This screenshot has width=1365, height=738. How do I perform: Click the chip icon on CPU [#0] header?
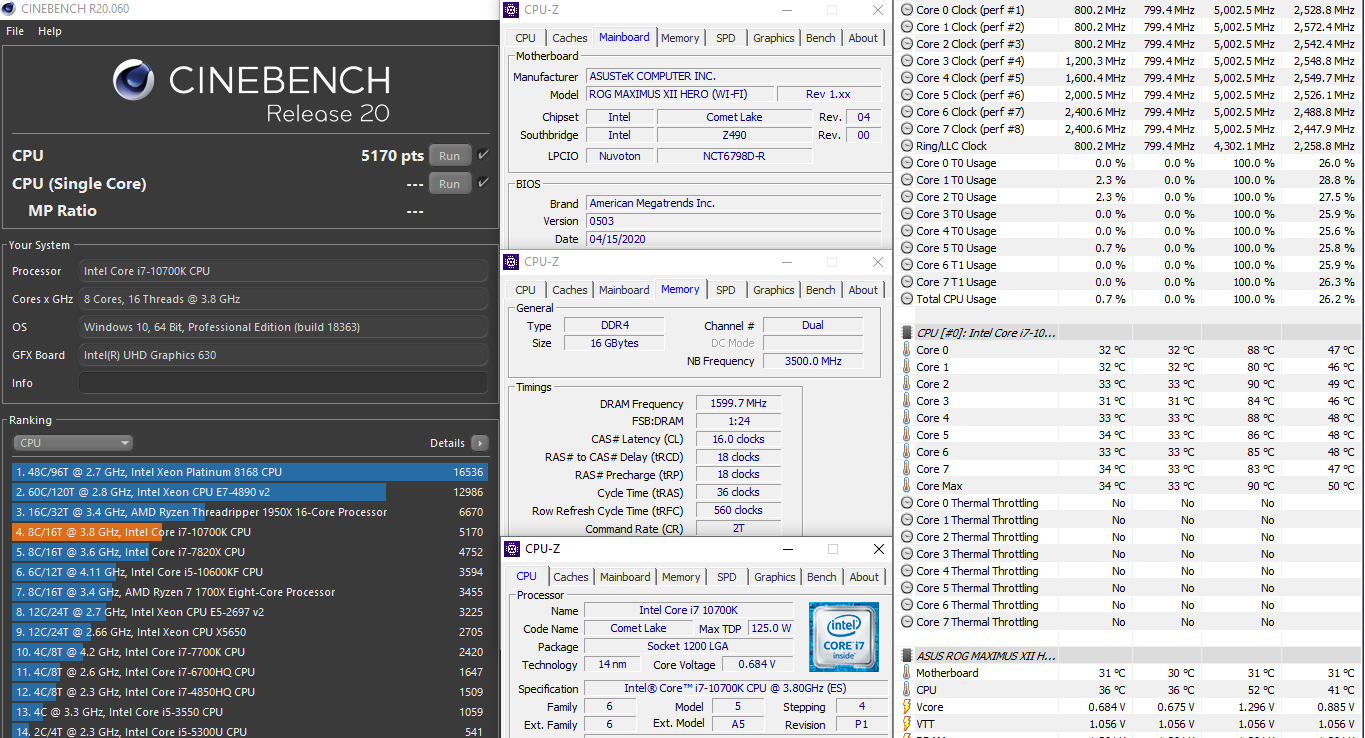point(907,333)
